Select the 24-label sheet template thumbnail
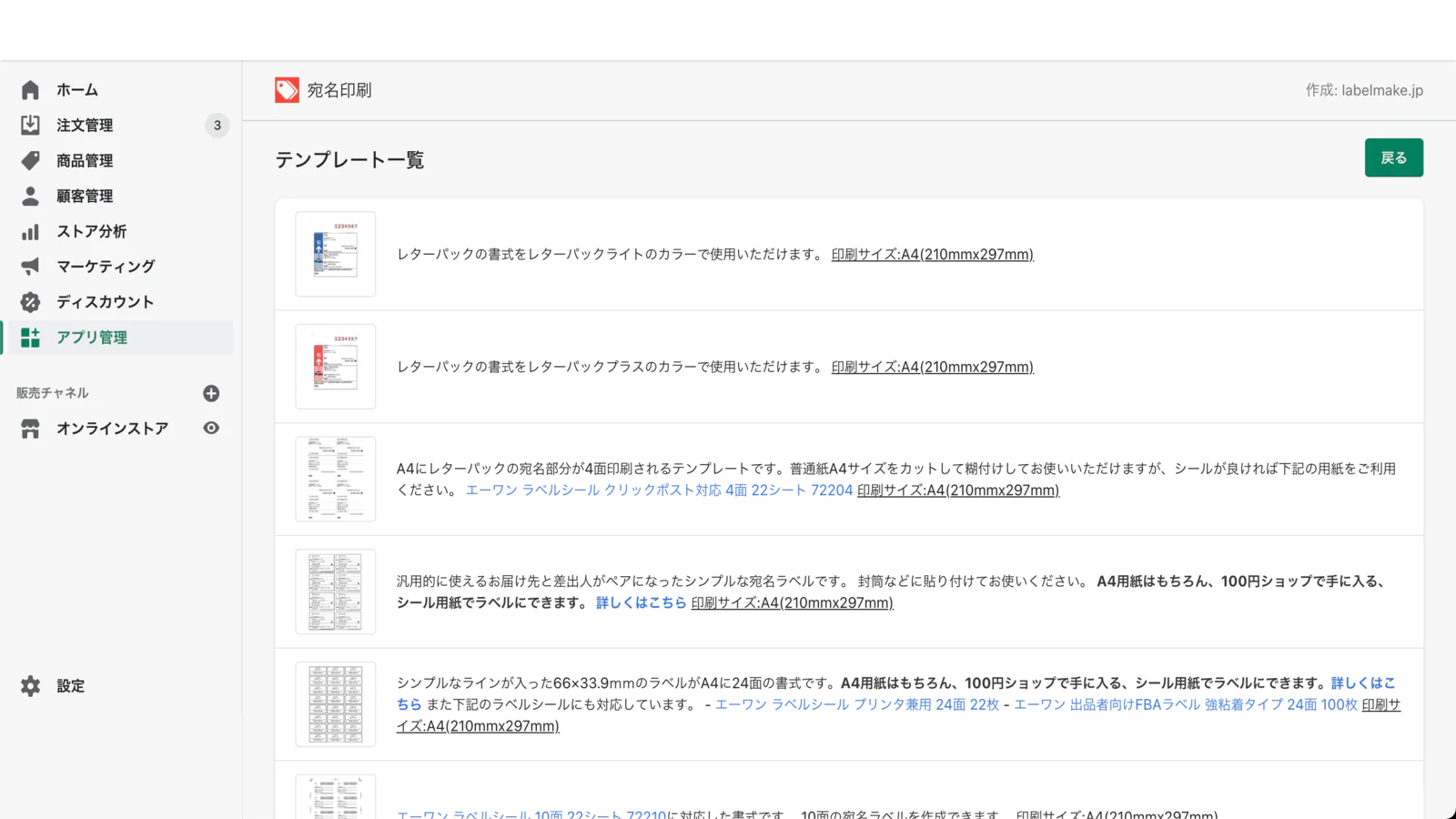Image resolution: width=1456 pixels, height=819 pixels. click(335, 704)
